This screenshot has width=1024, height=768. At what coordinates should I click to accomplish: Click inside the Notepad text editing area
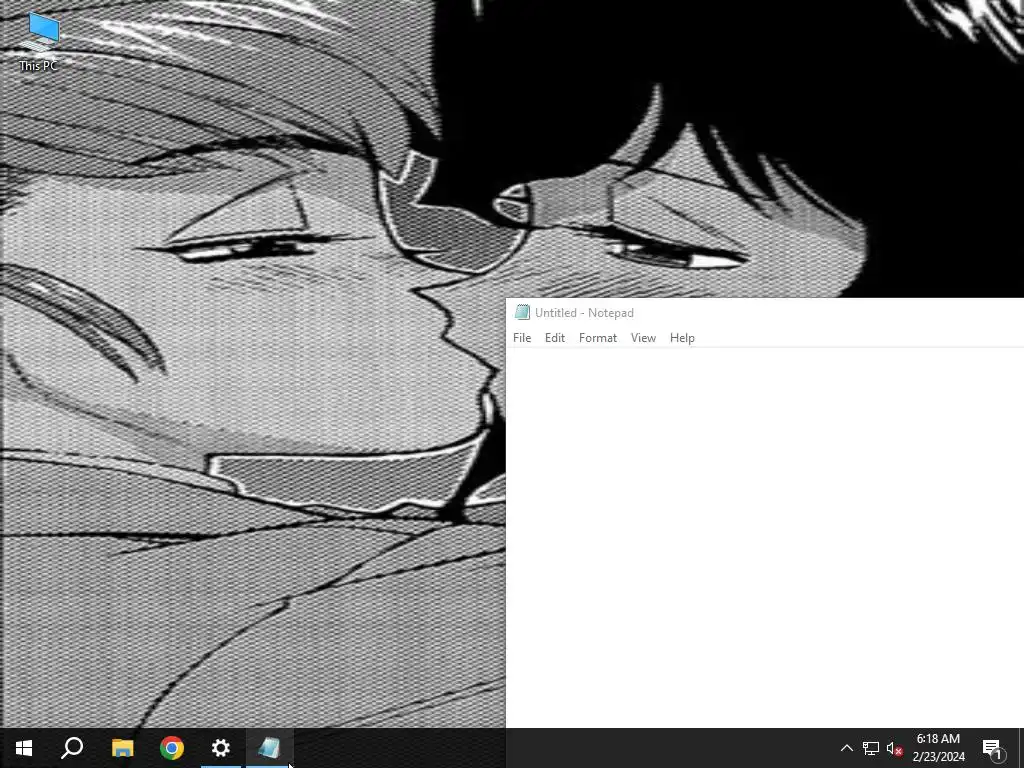click(765, 537)
